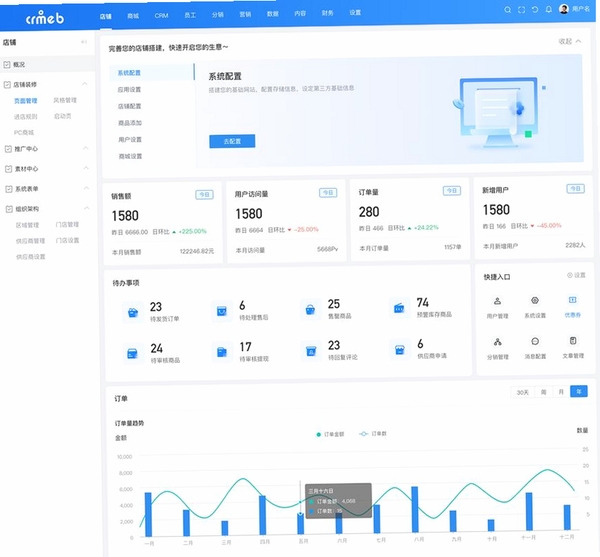Click the 待审核提现 icon
The width and height of the screenshot is (600, 557).
pyautogui.click(x=222, y=352)
